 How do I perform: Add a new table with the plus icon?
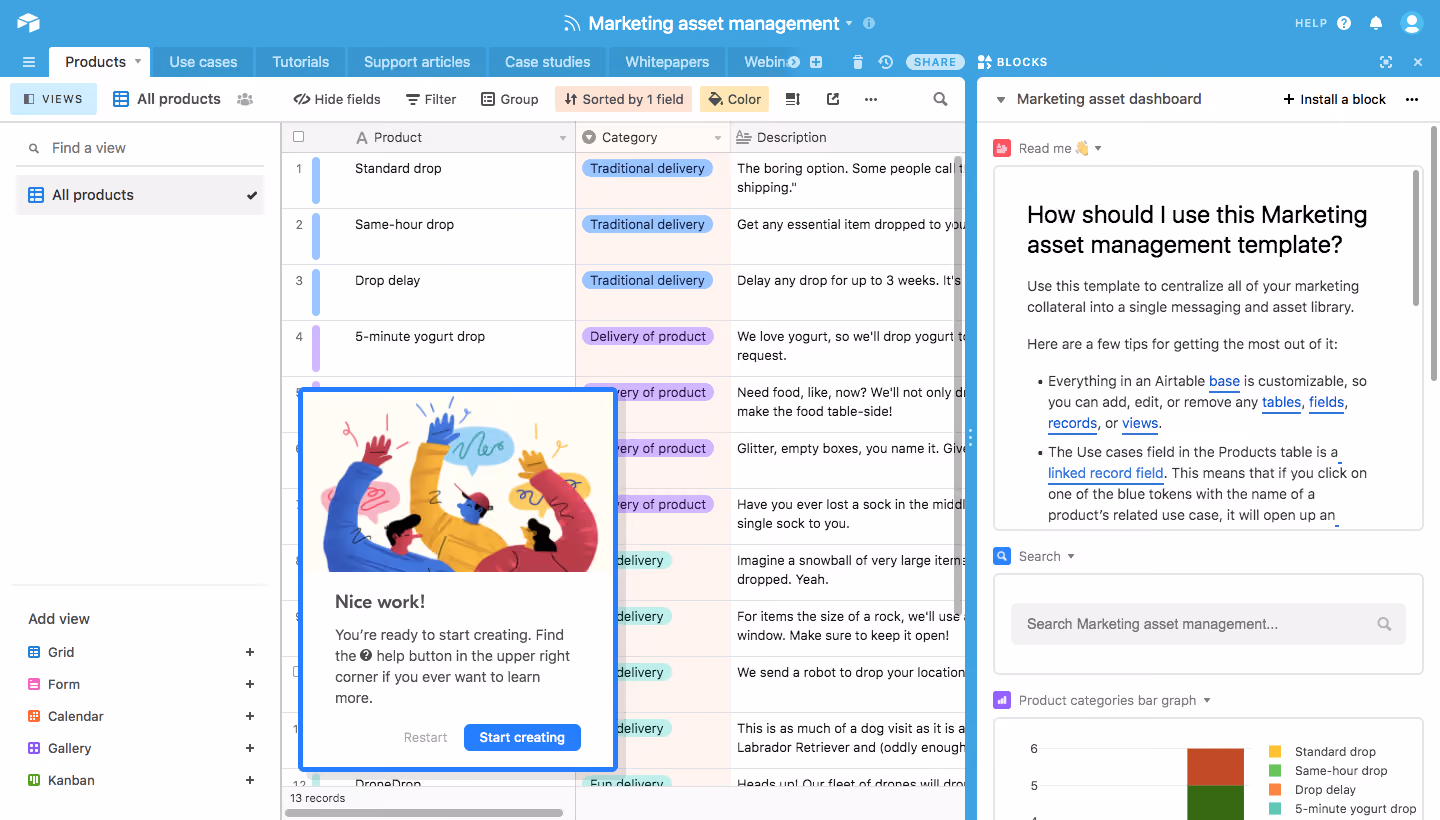click(816, 62)
